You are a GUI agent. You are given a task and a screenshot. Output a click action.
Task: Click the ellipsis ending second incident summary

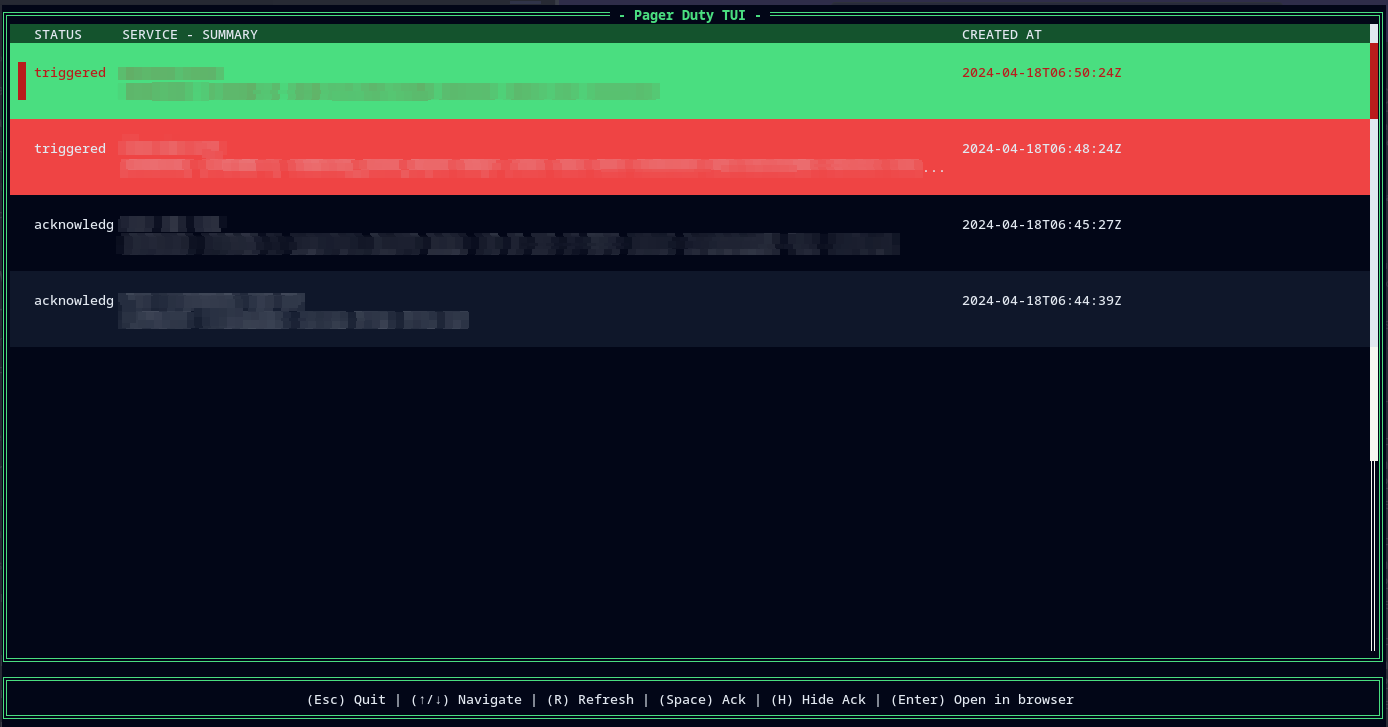934,169
